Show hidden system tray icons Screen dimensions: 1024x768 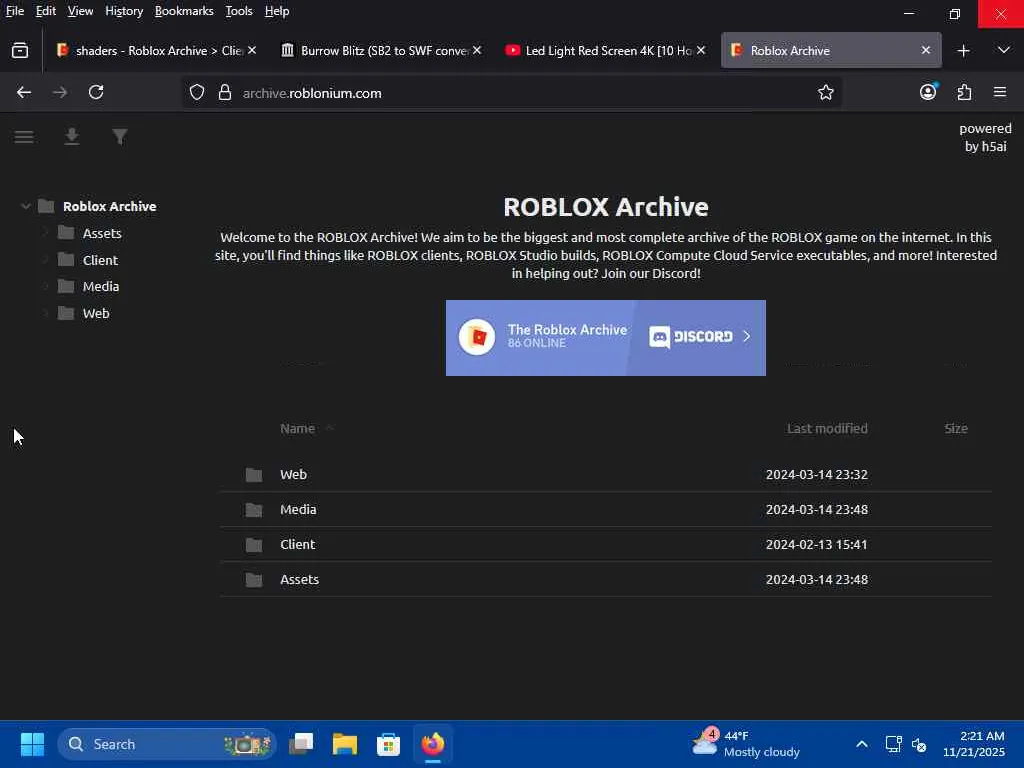[x=861, y=744]
